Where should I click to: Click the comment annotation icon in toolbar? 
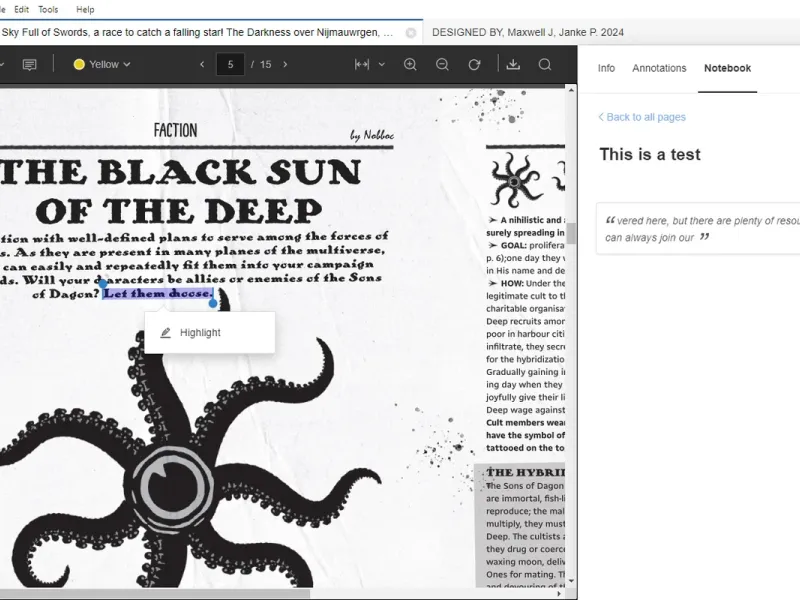coord(30,64)
